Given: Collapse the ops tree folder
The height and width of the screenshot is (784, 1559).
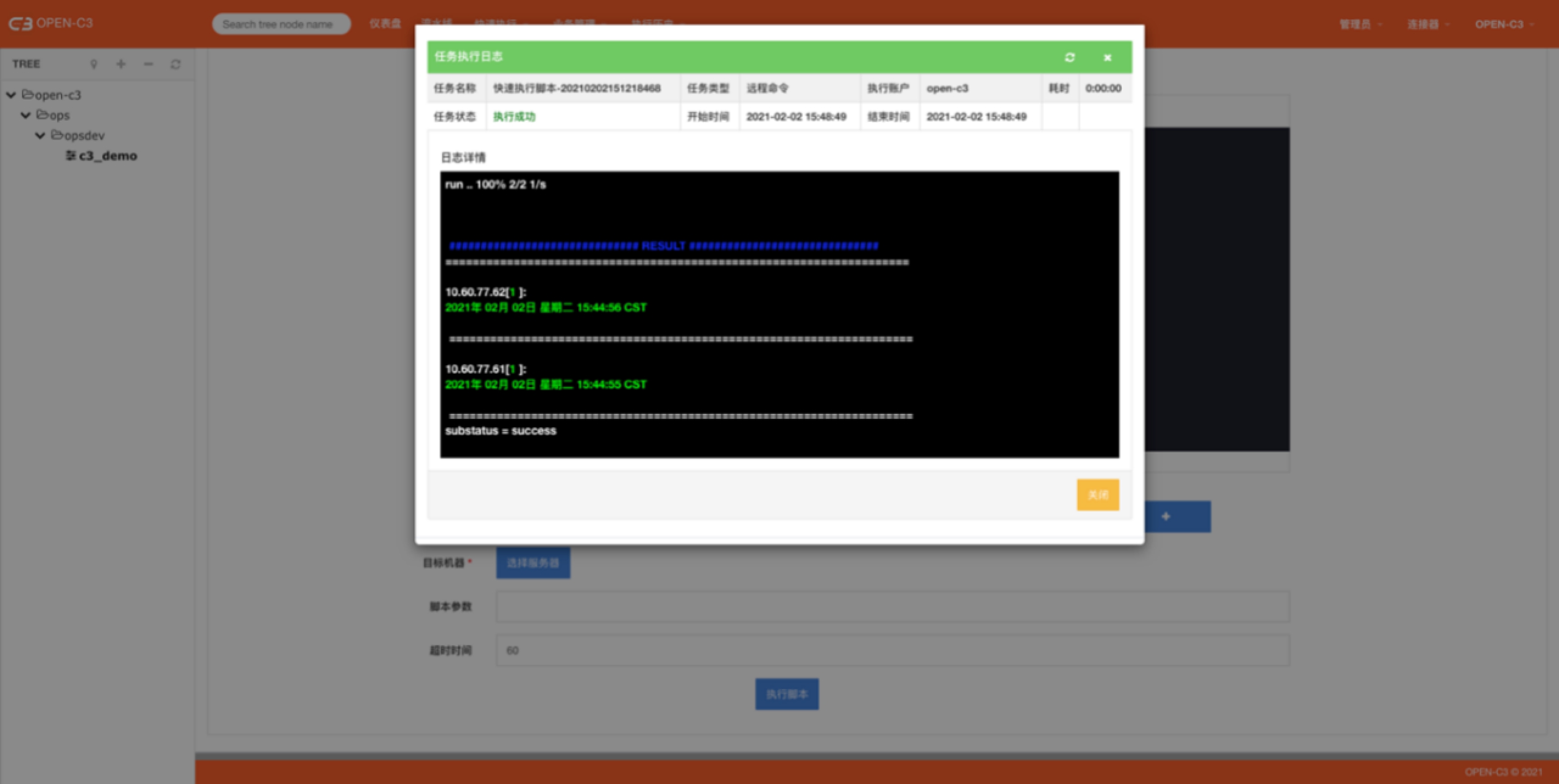Looking at the screenshot, I should (x=26, y=115).
